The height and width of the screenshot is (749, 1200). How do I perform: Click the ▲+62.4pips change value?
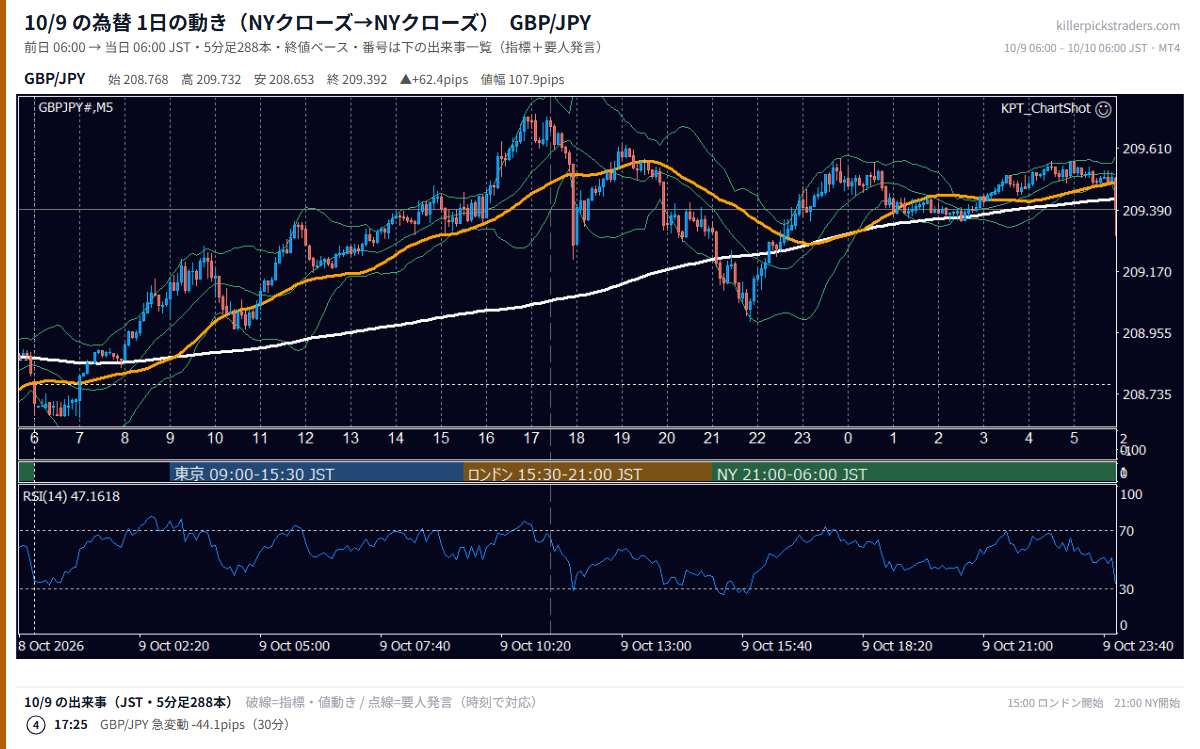pos(434,80)
